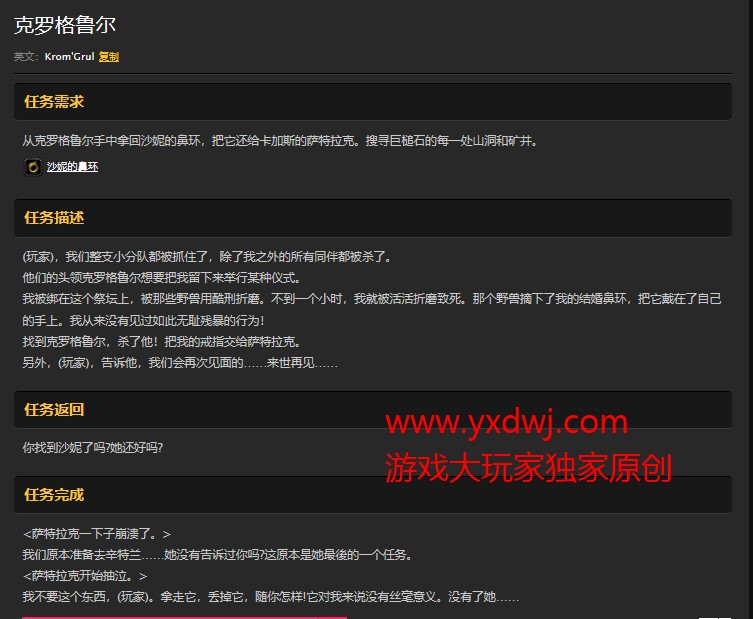Click the 任务描述 section header
Viewport: 753px width, 619px height.
(x=54, y=217)
